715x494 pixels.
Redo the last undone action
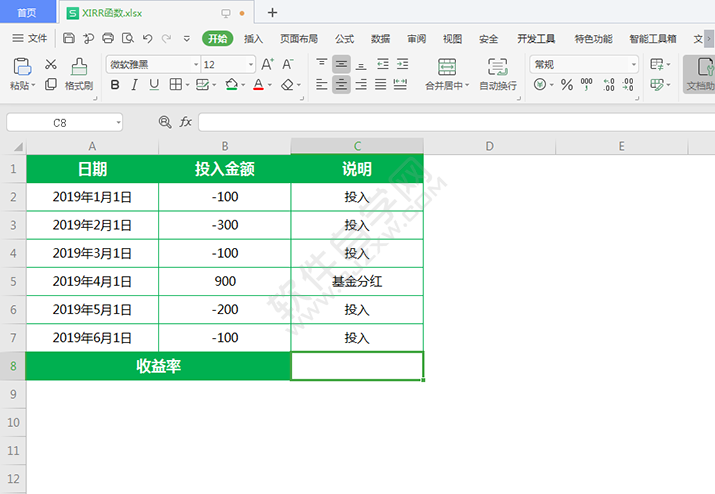click(166, 38)
